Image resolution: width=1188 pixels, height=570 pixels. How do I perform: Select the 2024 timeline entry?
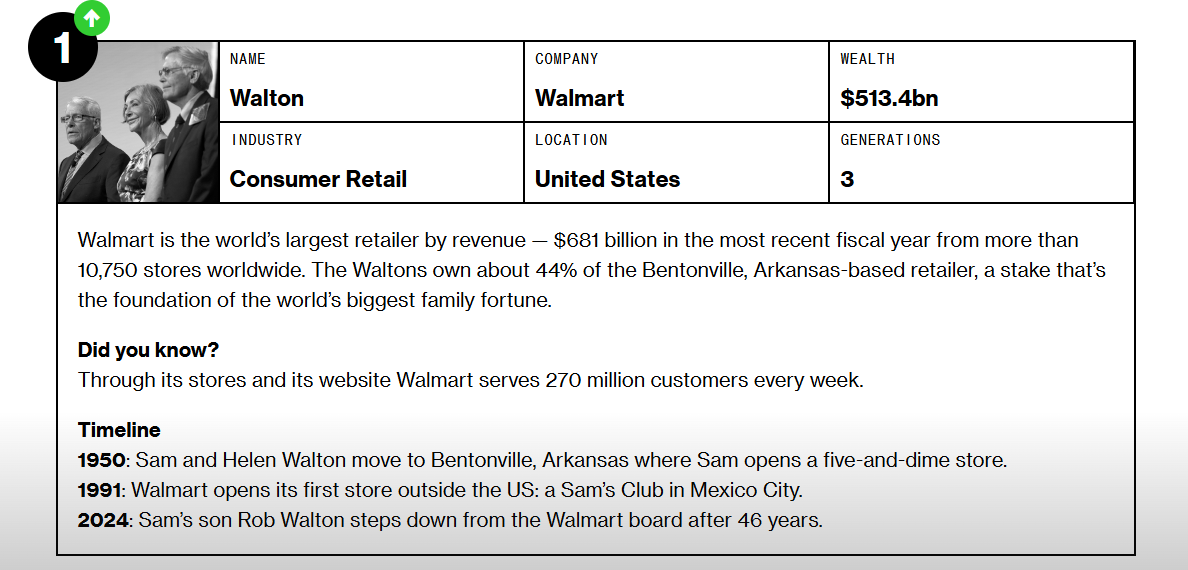coord(450,520)
